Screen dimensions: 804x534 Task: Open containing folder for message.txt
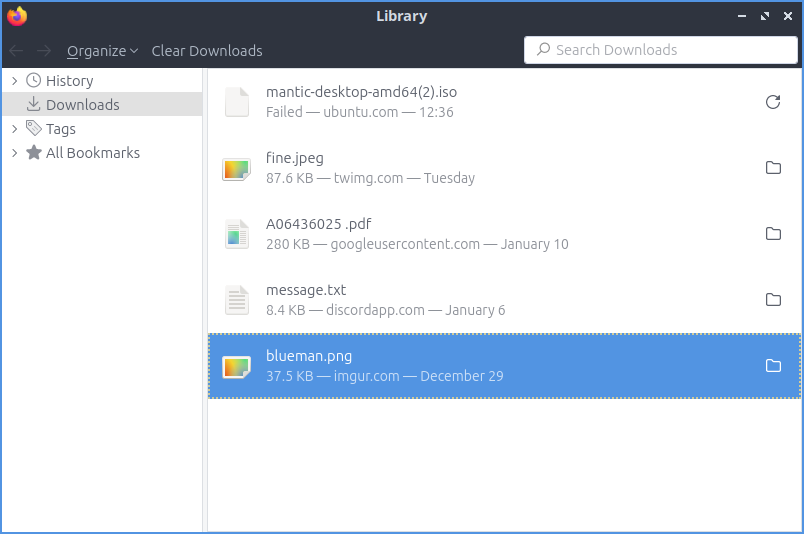(772, 300)
